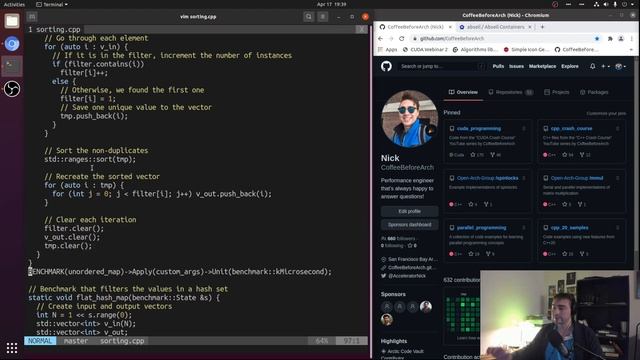Viewport: 640px width, 360px height.
Task: Focus the GitHub 'Search or jump to' field
Action: click(442, 66)
